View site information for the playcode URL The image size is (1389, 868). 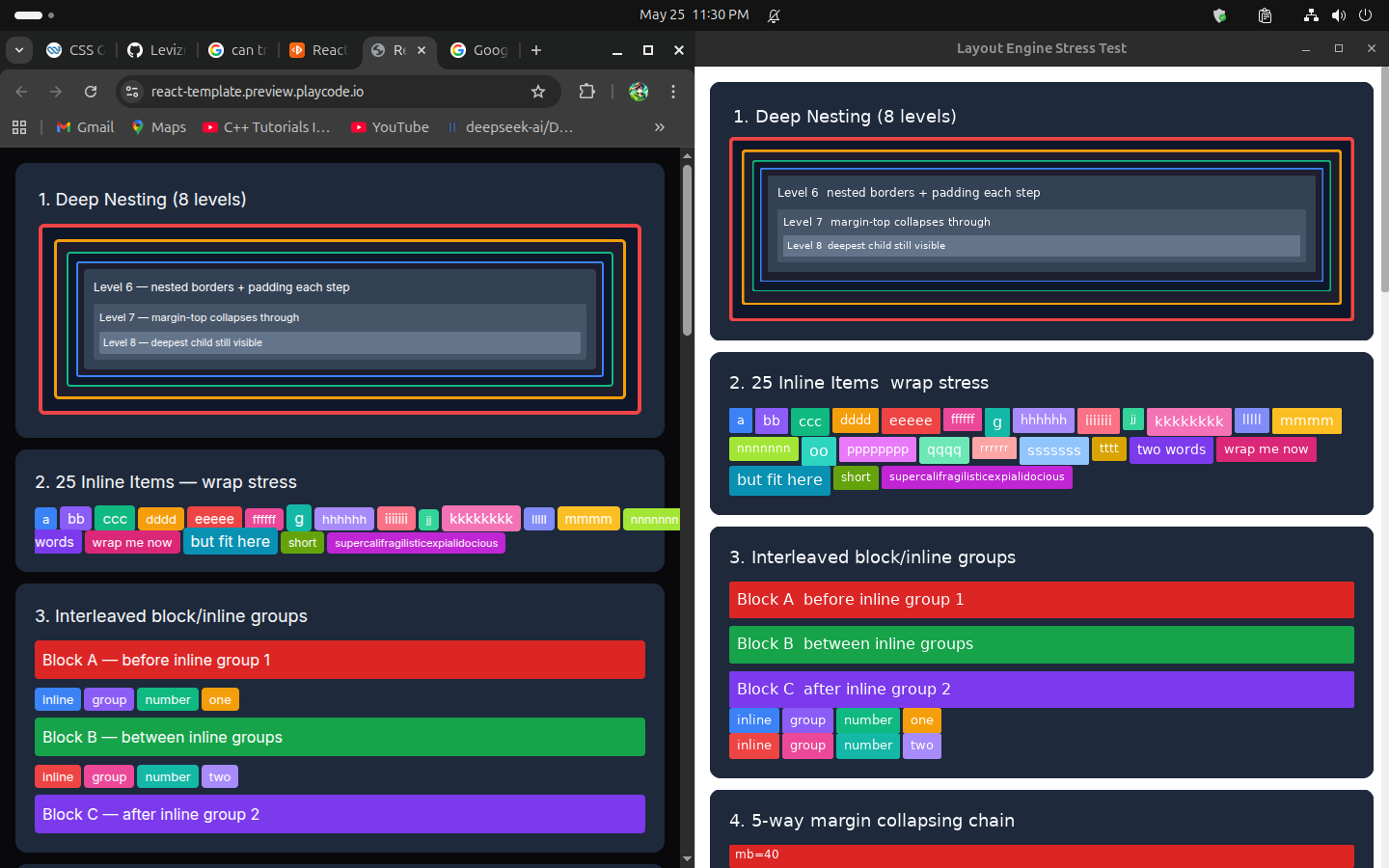(x=133, y=92)
